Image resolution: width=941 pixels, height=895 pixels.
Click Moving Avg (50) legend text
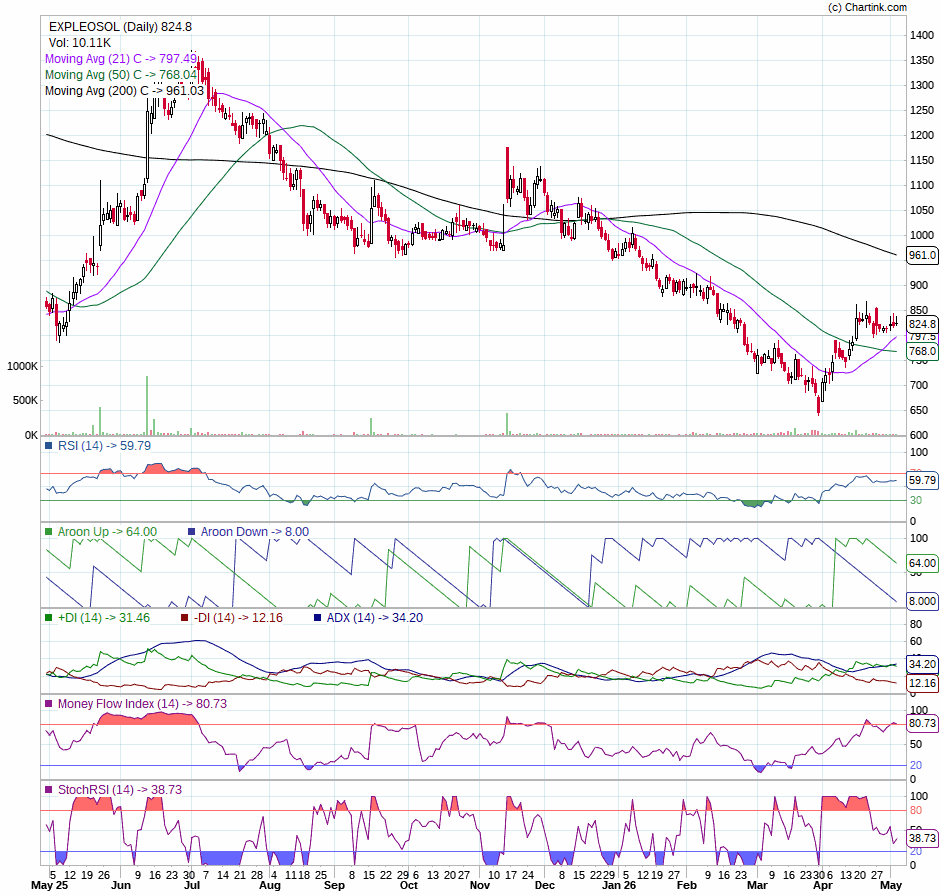click(121, 75)
